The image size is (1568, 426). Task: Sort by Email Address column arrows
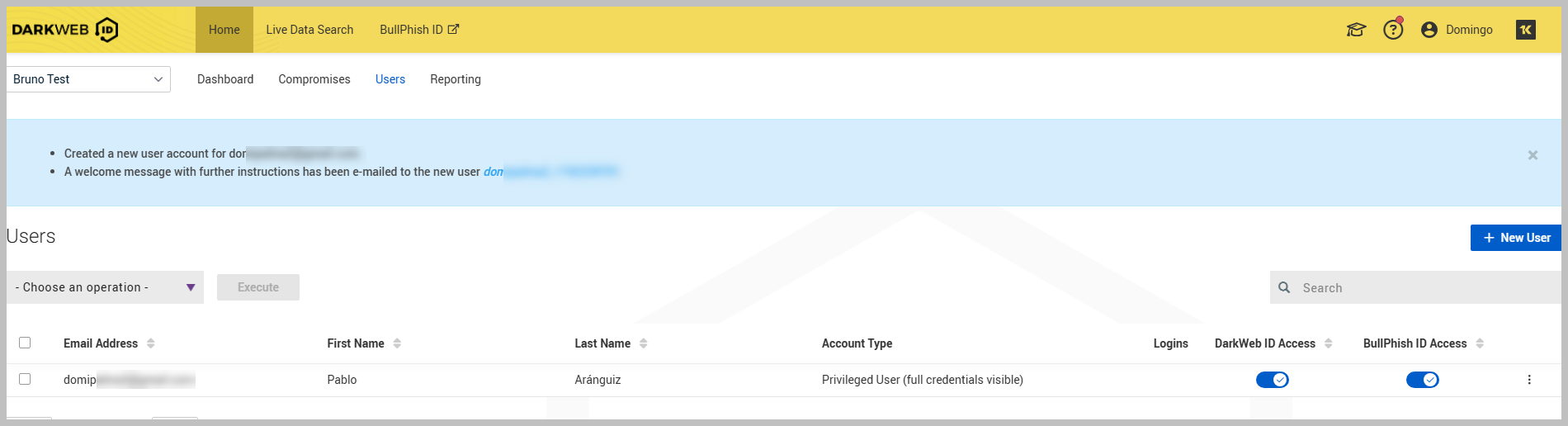click(151, 343)
